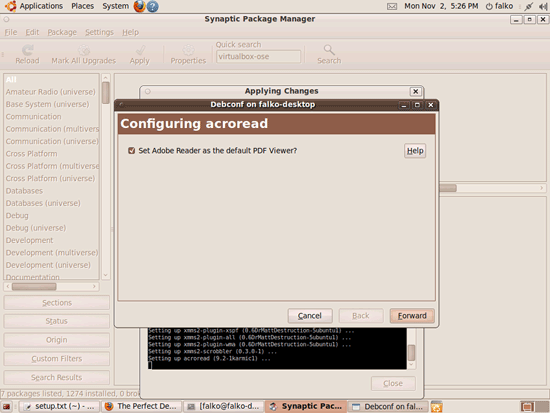Screen dimensions: 550x413
Task: Toggle the default PDF Viewer checkbox
Action: click(132, 151)
